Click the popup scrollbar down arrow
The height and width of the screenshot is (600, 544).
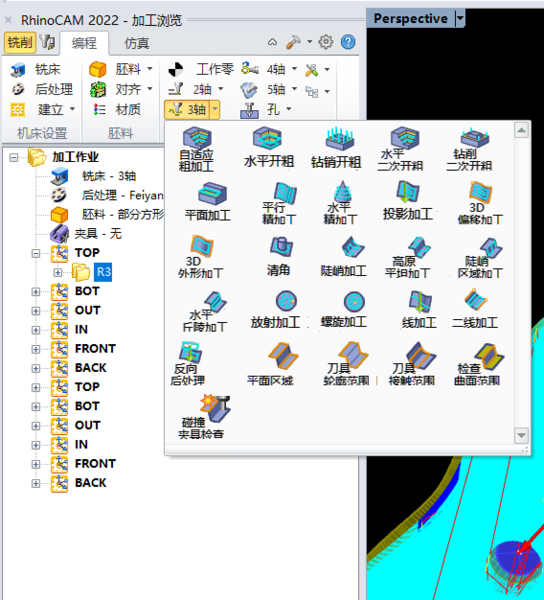(x=521, y=435)
